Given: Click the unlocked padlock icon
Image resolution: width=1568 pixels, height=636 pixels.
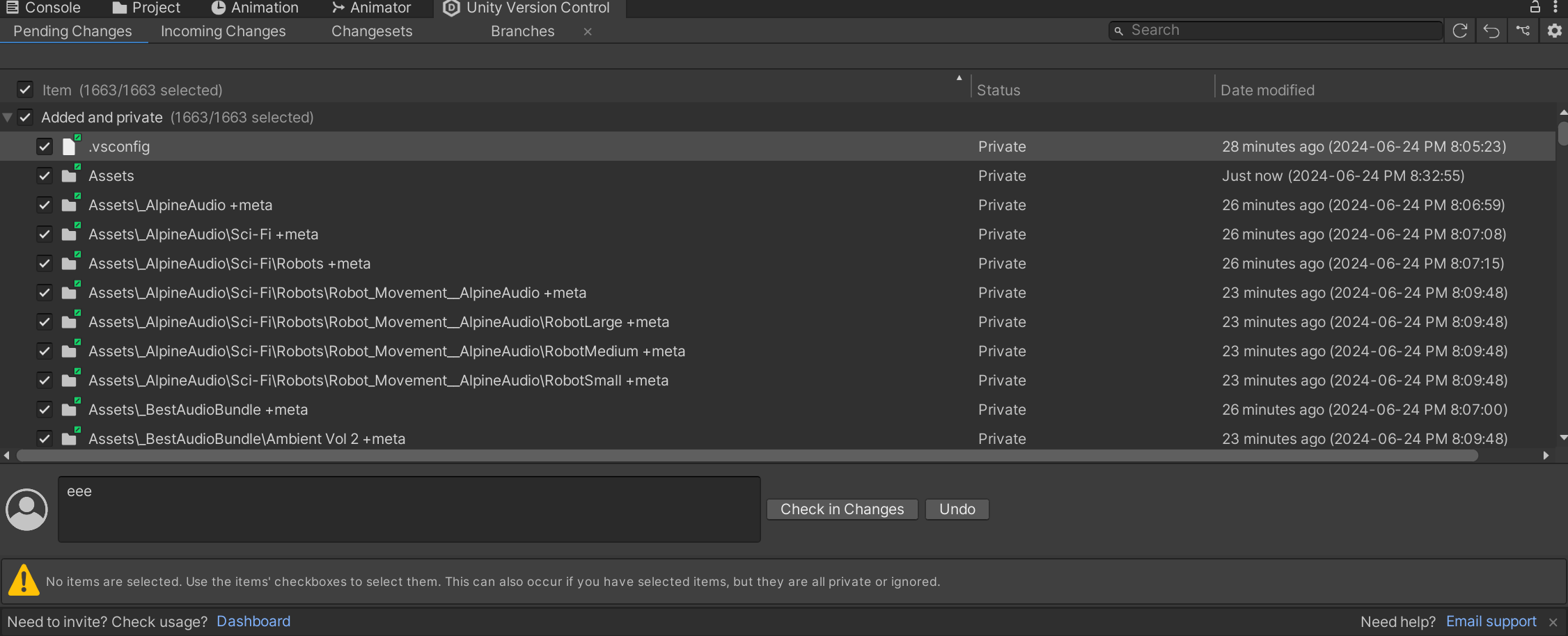Looking at the screenshot, I should coord(1535,8).
